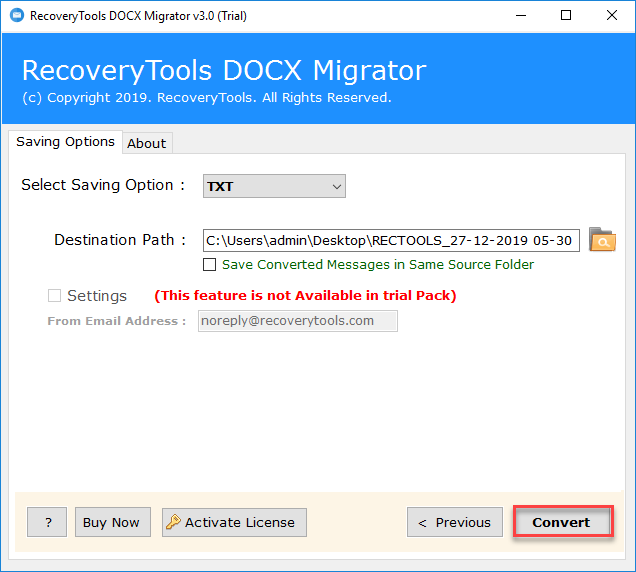
Task: Click the folder browse icon beside Destination Path
Action: click(602, 239)
